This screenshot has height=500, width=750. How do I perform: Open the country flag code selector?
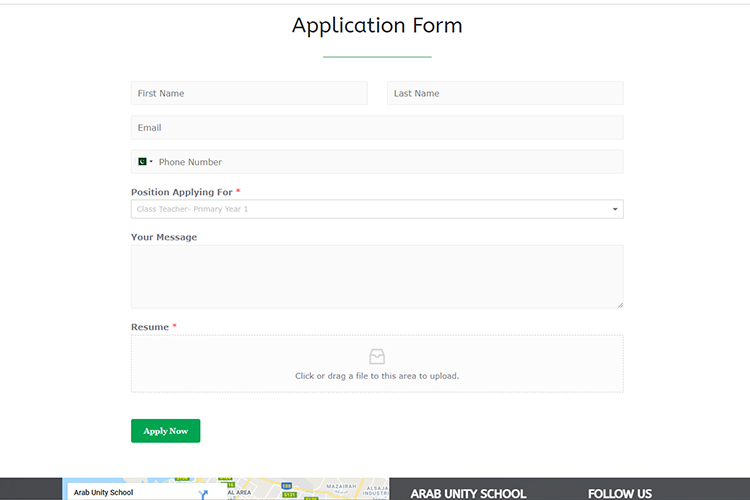tap(145, 162)
